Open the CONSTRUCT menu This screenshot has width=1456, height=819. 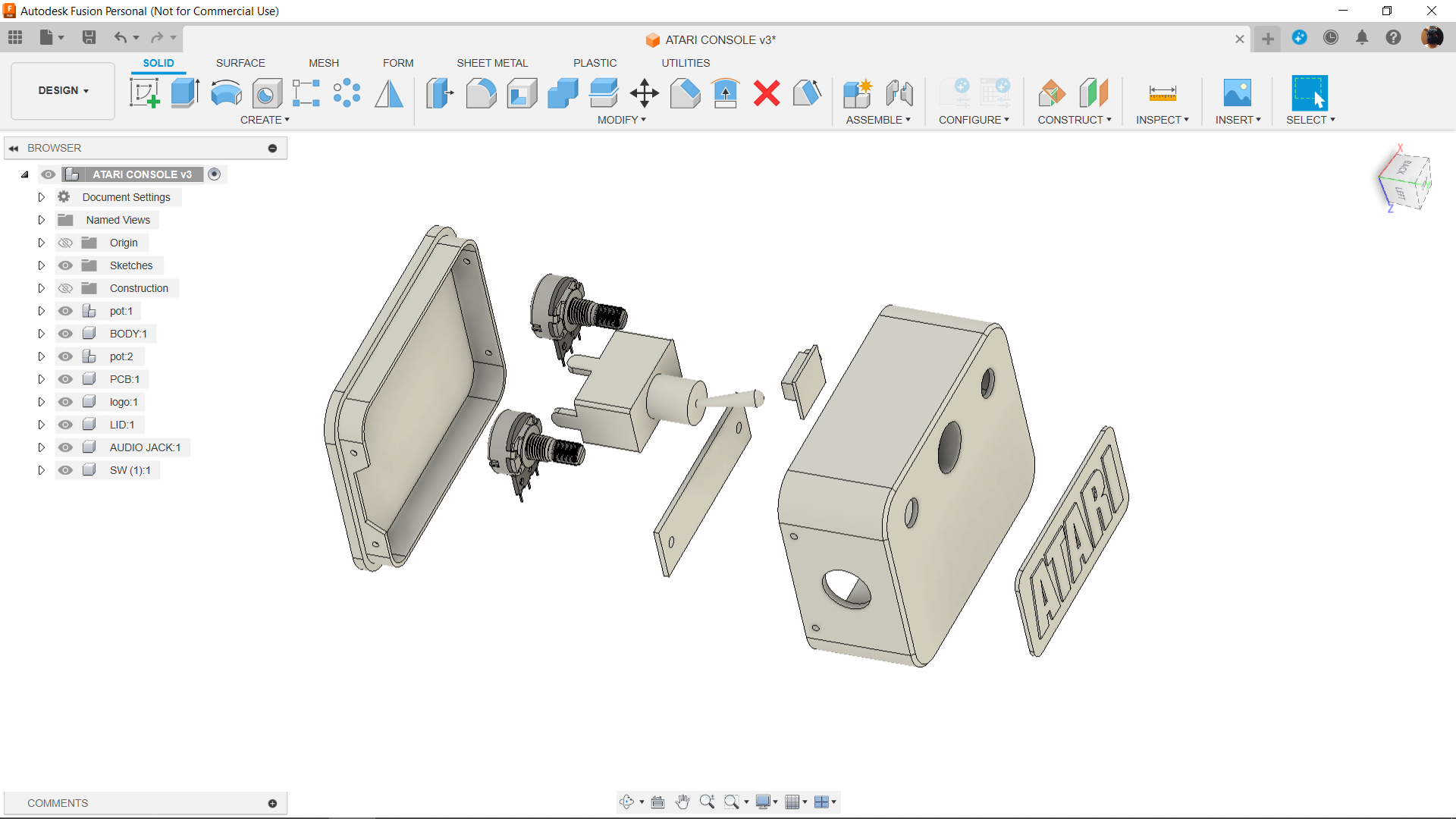click(1074, 120)
